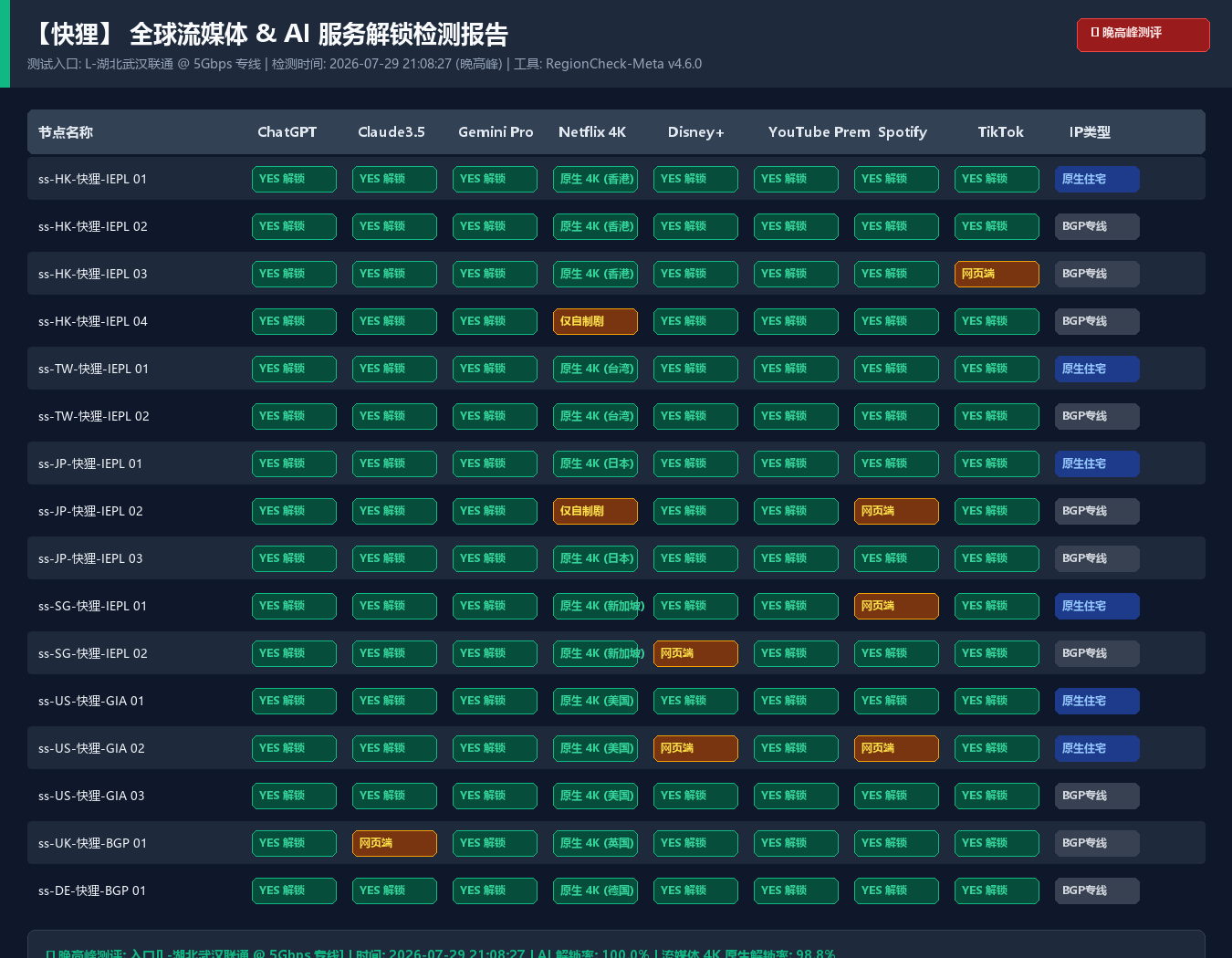Screen dimensions: 1232x958
Task: Click 原生 4K (日本) badge in ss-JP-快狸-IEPL 01 row
Action: coord(595,463)
